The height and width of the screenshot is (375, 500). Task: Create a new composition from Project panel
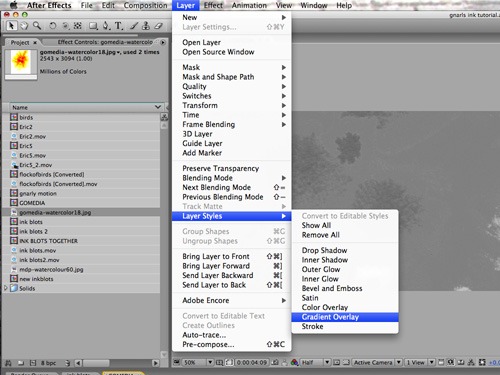tap(33, 363)
